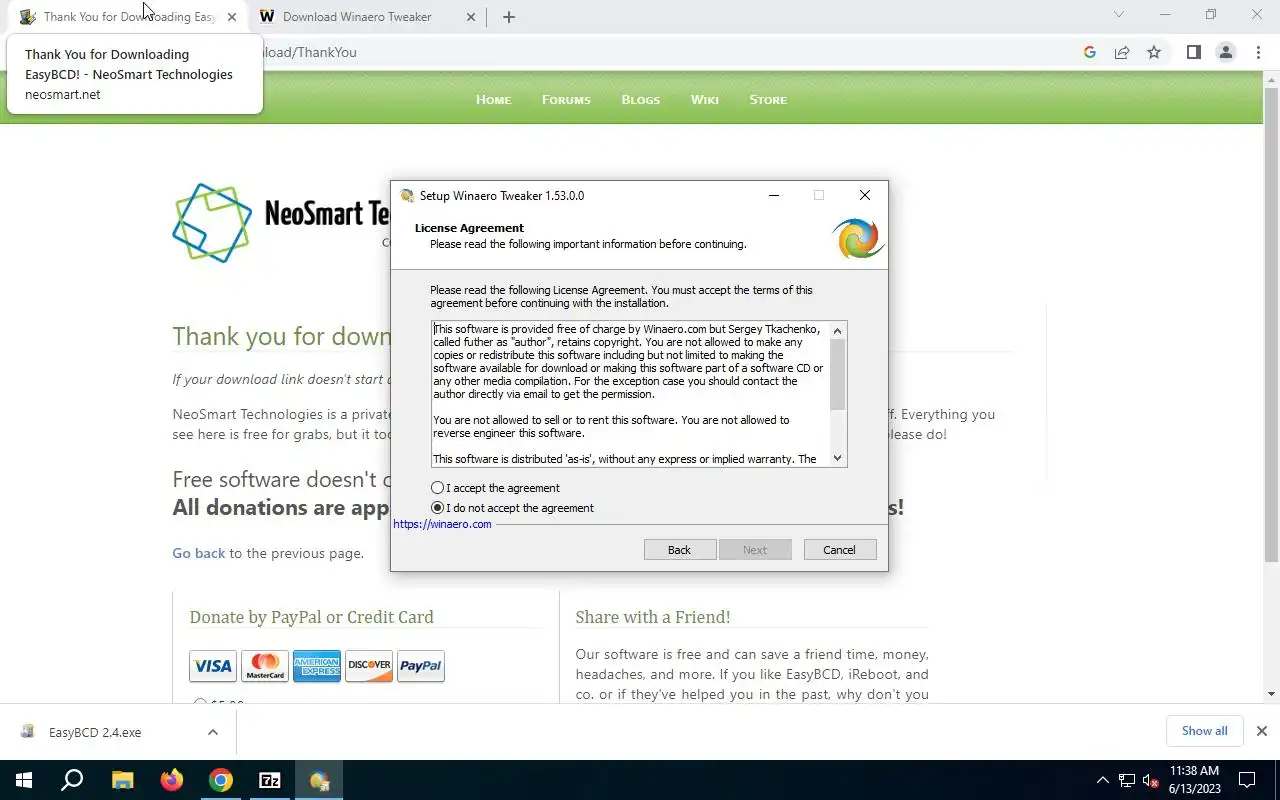Viewport: 1280px width, 800px height.
Task: Click the PayPal icon
Action: pos(421,666)
